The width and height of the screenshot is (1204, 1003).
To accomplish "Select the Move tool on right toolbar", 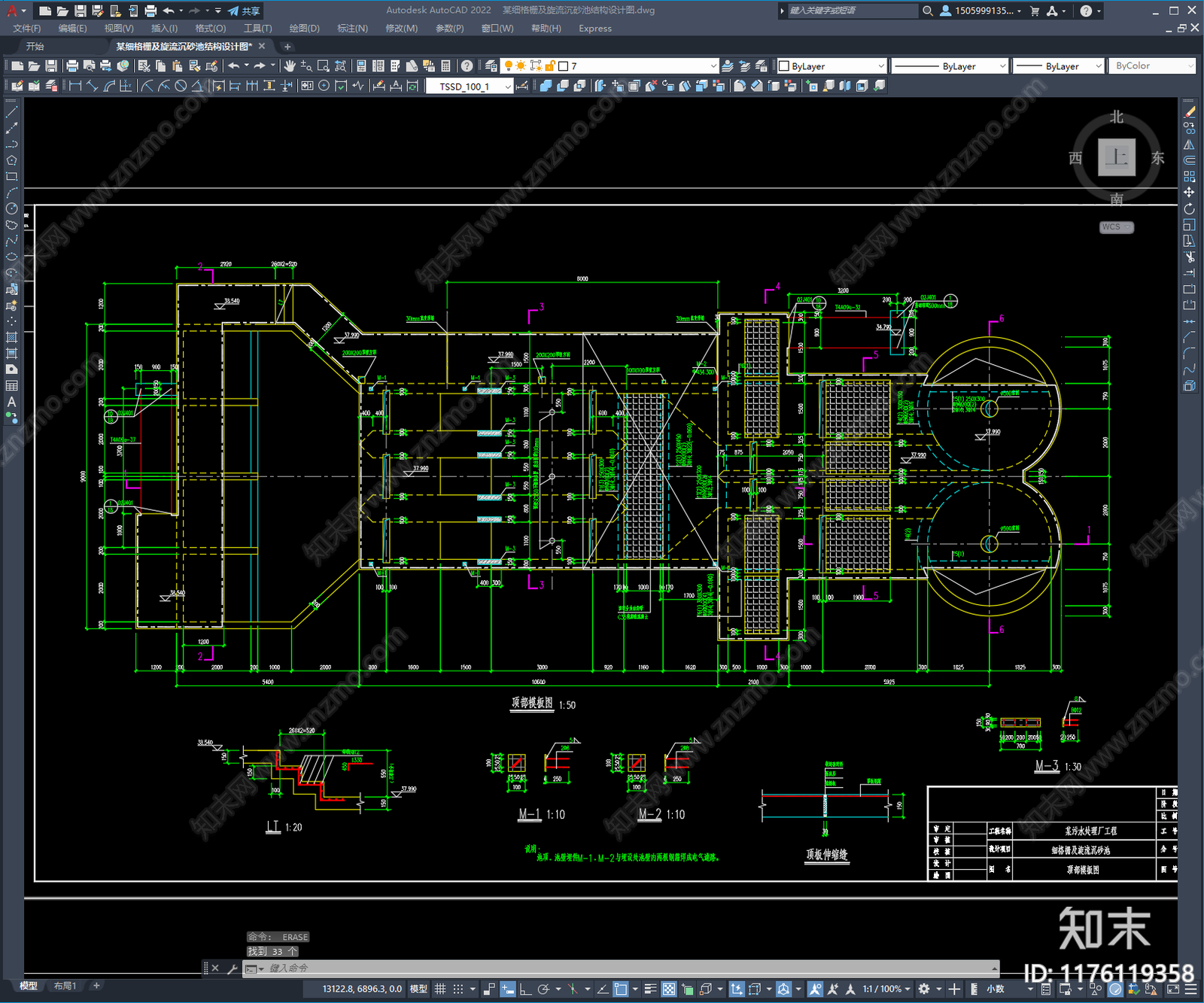I will (x=1189, y=193).
